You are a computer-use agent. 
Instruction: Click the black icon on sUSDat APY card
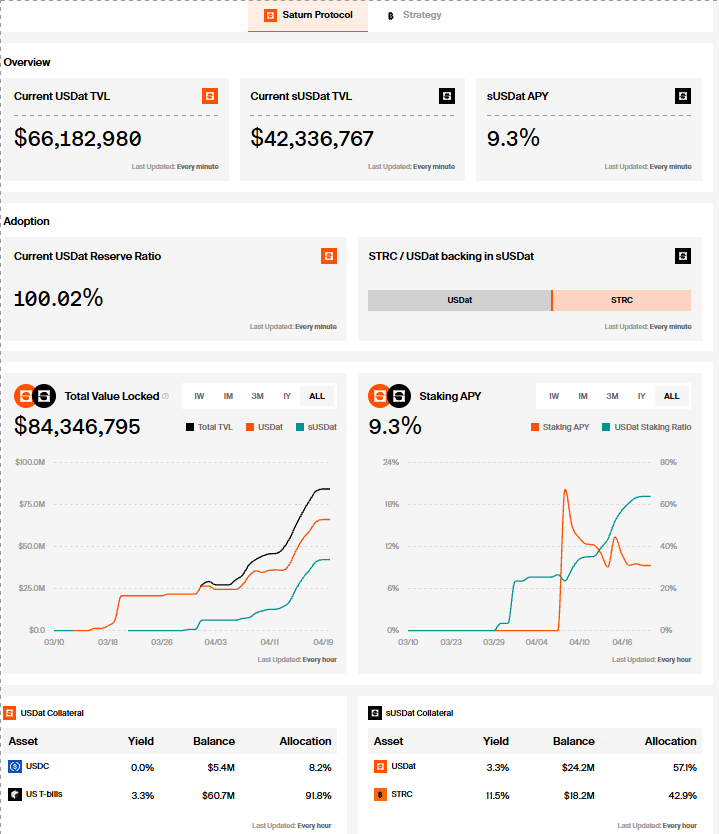click(683, 96)
